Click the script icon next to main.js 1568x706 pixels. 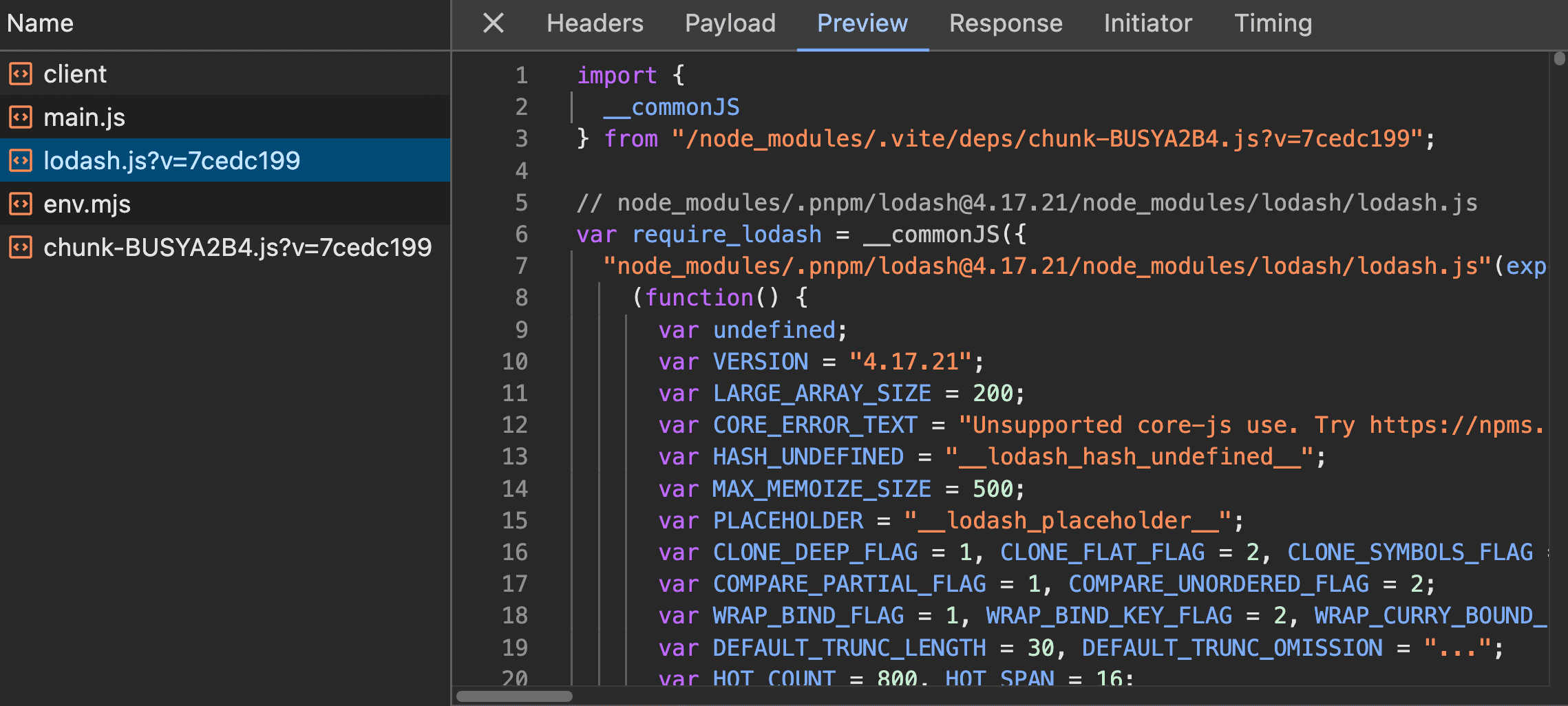click(x=20, y=117)
